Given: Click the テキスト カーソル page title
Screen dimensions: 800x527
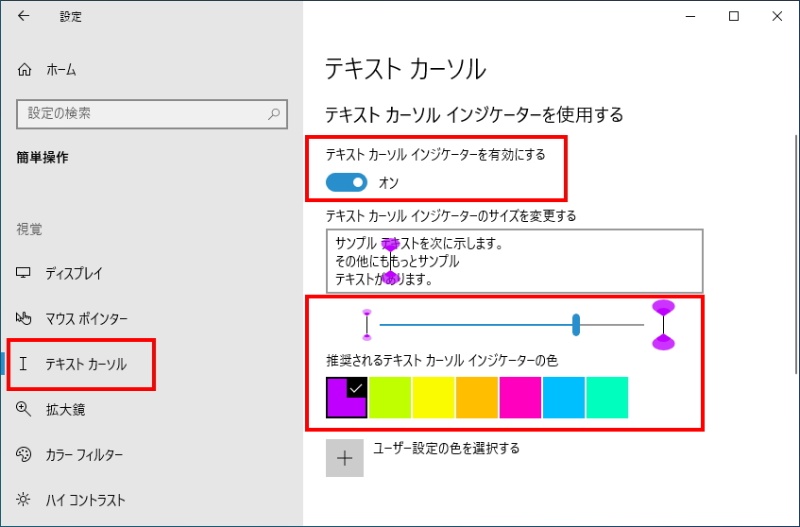Looking at the screenshot, I should (406, 69).
